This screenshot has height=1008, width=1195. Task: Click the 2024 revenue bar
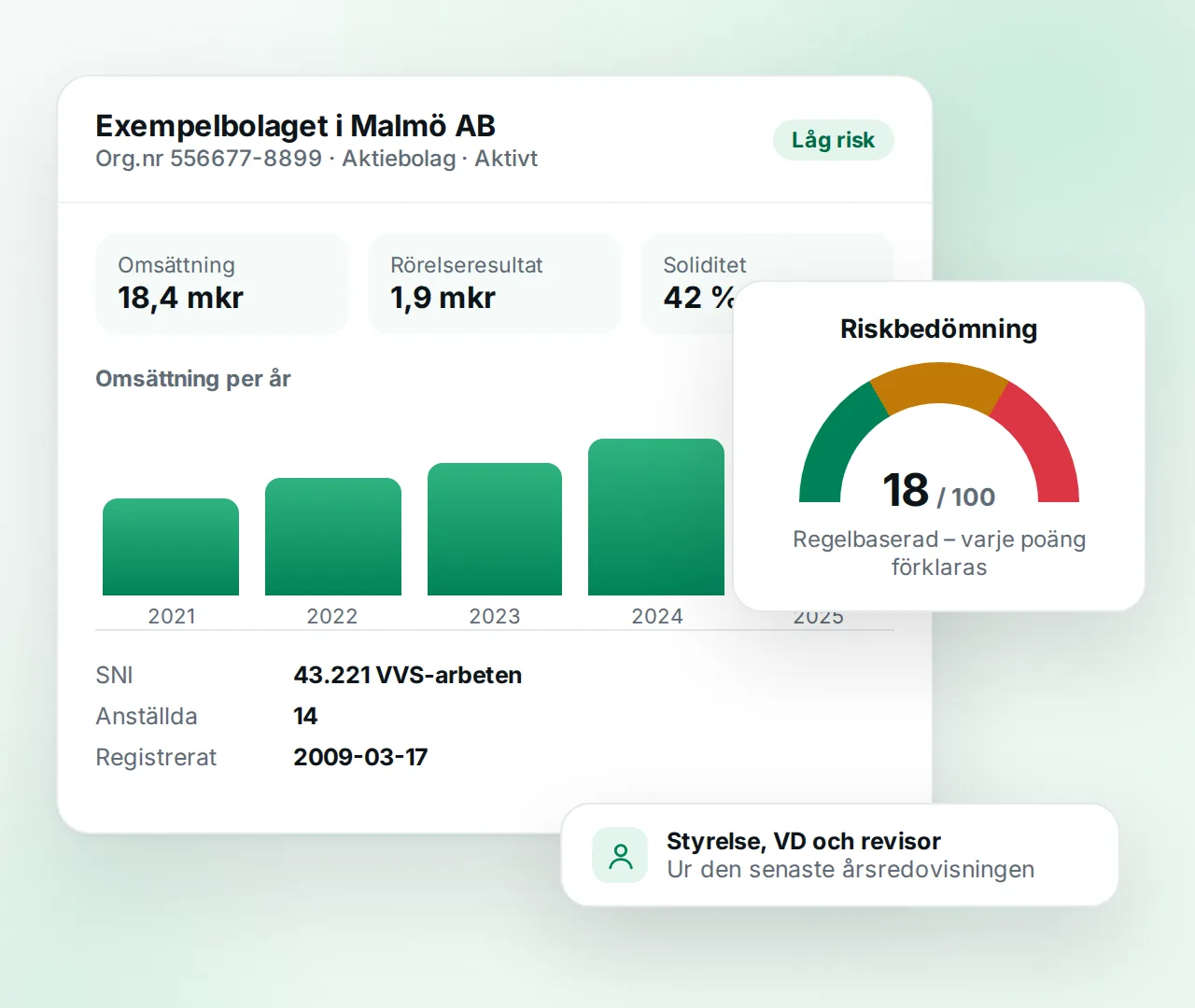(x=656, y=517)
